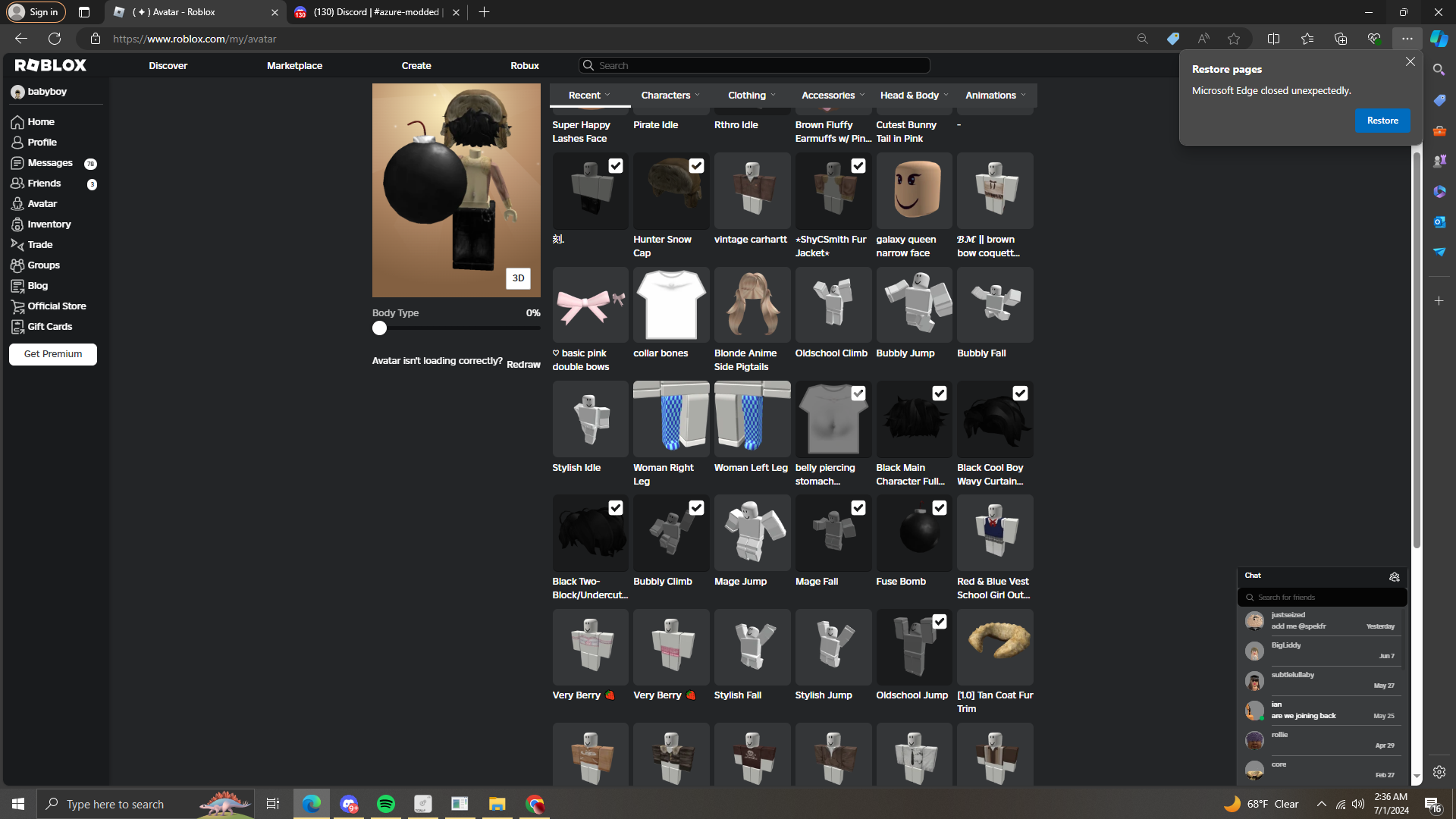
Task: Open the Profile sidebar icon
Action: [x=17, y=143]
